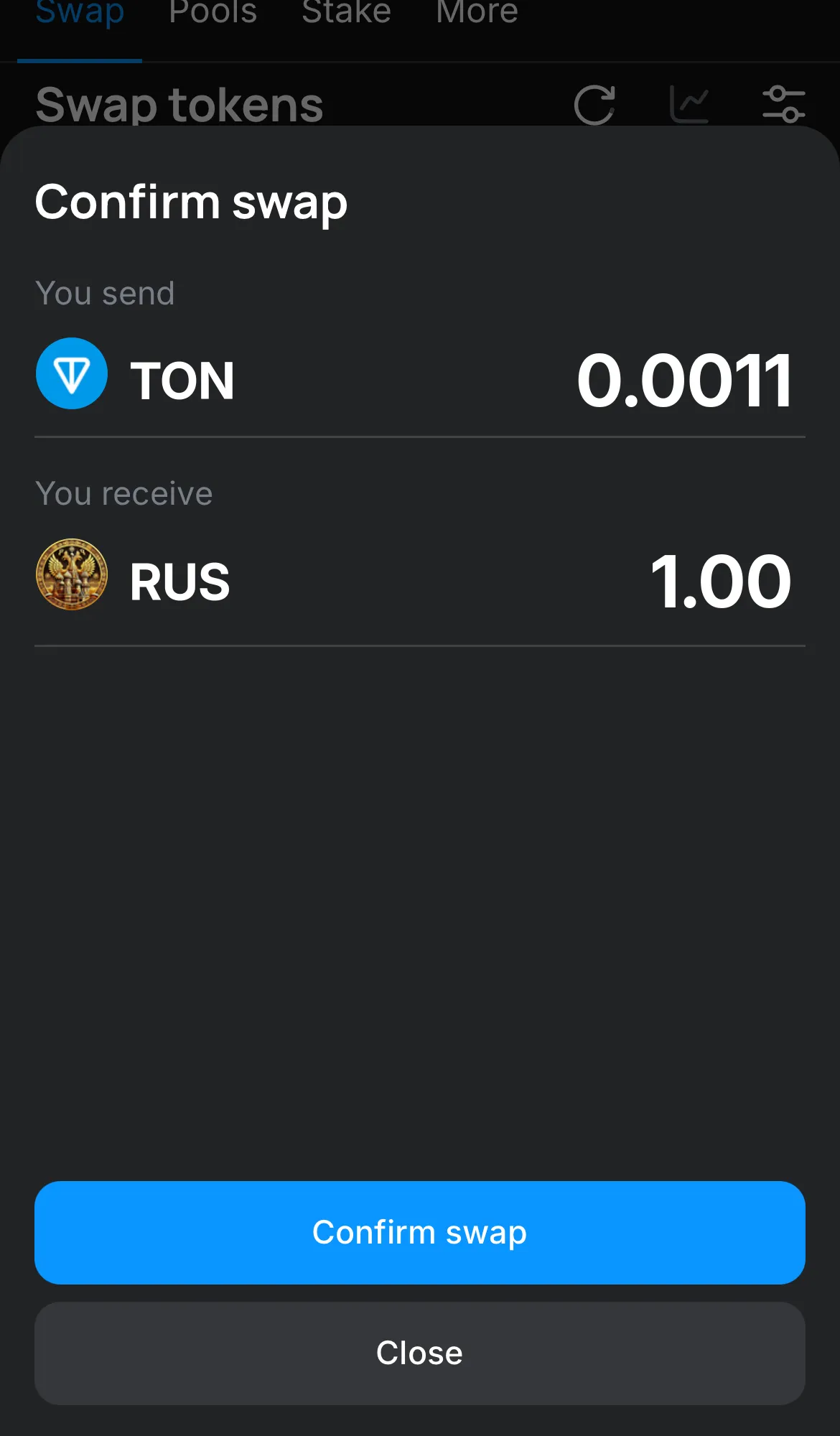This screenshot has width=840, height=1436.
Task: Click the Swap tokens page heading
Action: pyautogui.click(x=179, y=105)
